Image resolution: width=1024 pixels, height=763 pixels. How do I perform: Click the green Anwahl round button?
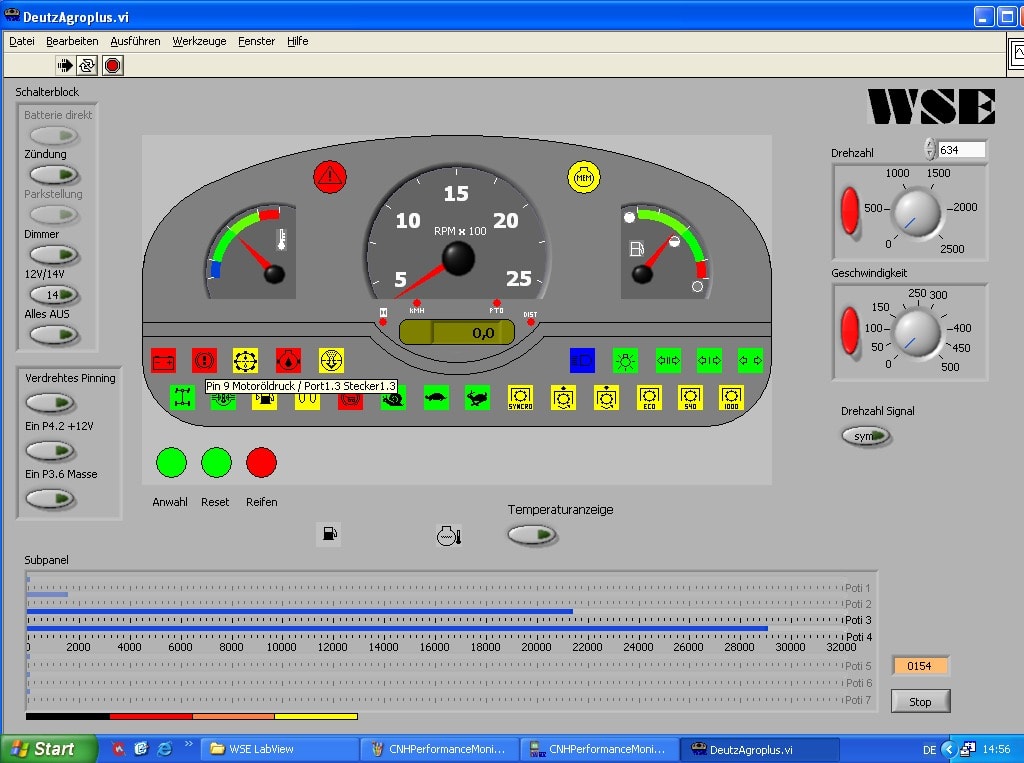click(x=171, y=463)
